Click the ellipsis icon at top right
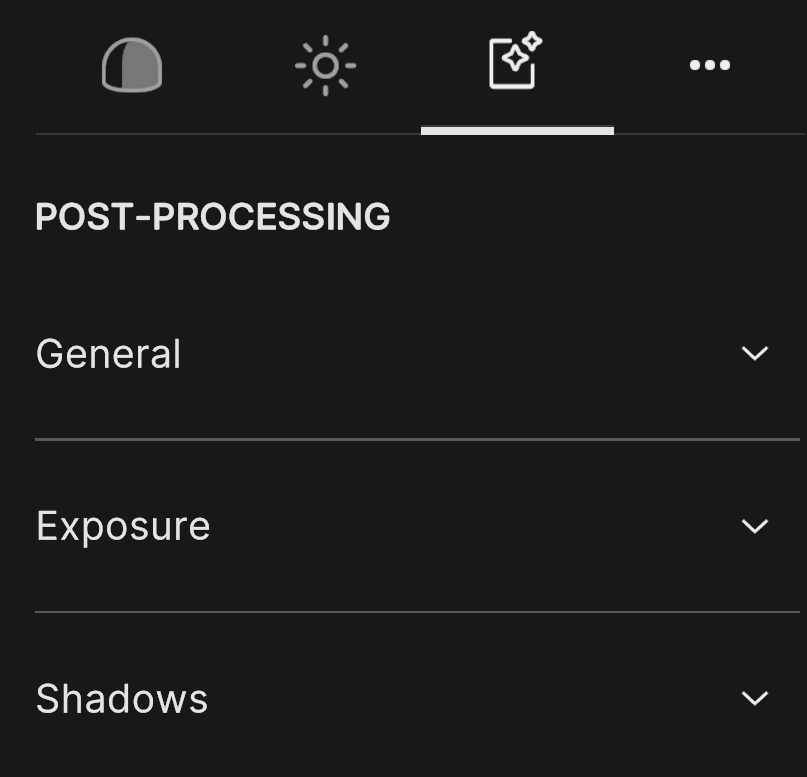Image resolution: width=807 pixels, height=777 pixels. coord(709,65)
